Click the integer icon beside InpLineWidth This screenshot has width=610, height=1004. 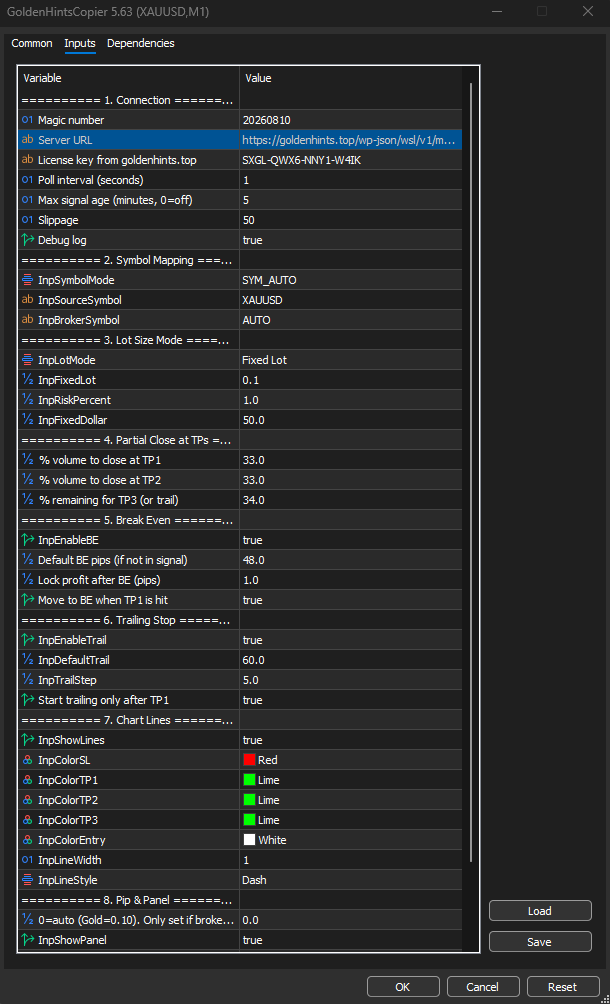coord(28,860)
